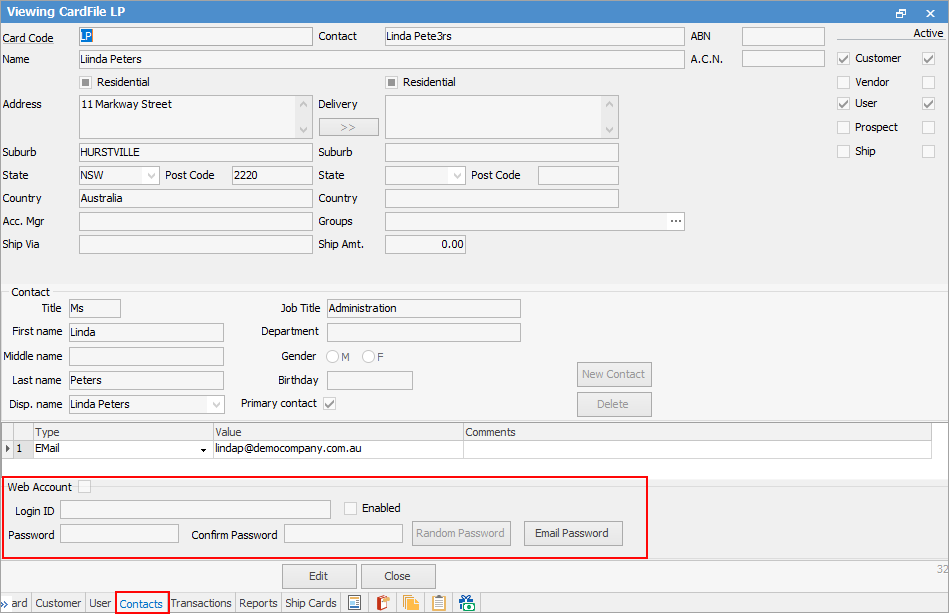Tick the Vendor checkbox
949x614 pixels.
coord(843,82)
